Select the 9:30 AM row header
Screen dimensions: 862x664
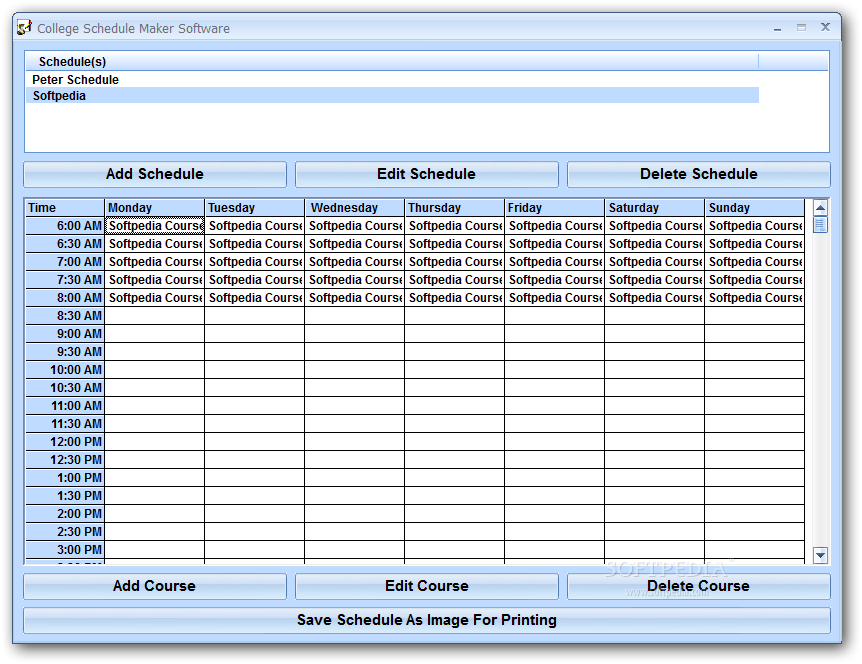tap(65, 352)
